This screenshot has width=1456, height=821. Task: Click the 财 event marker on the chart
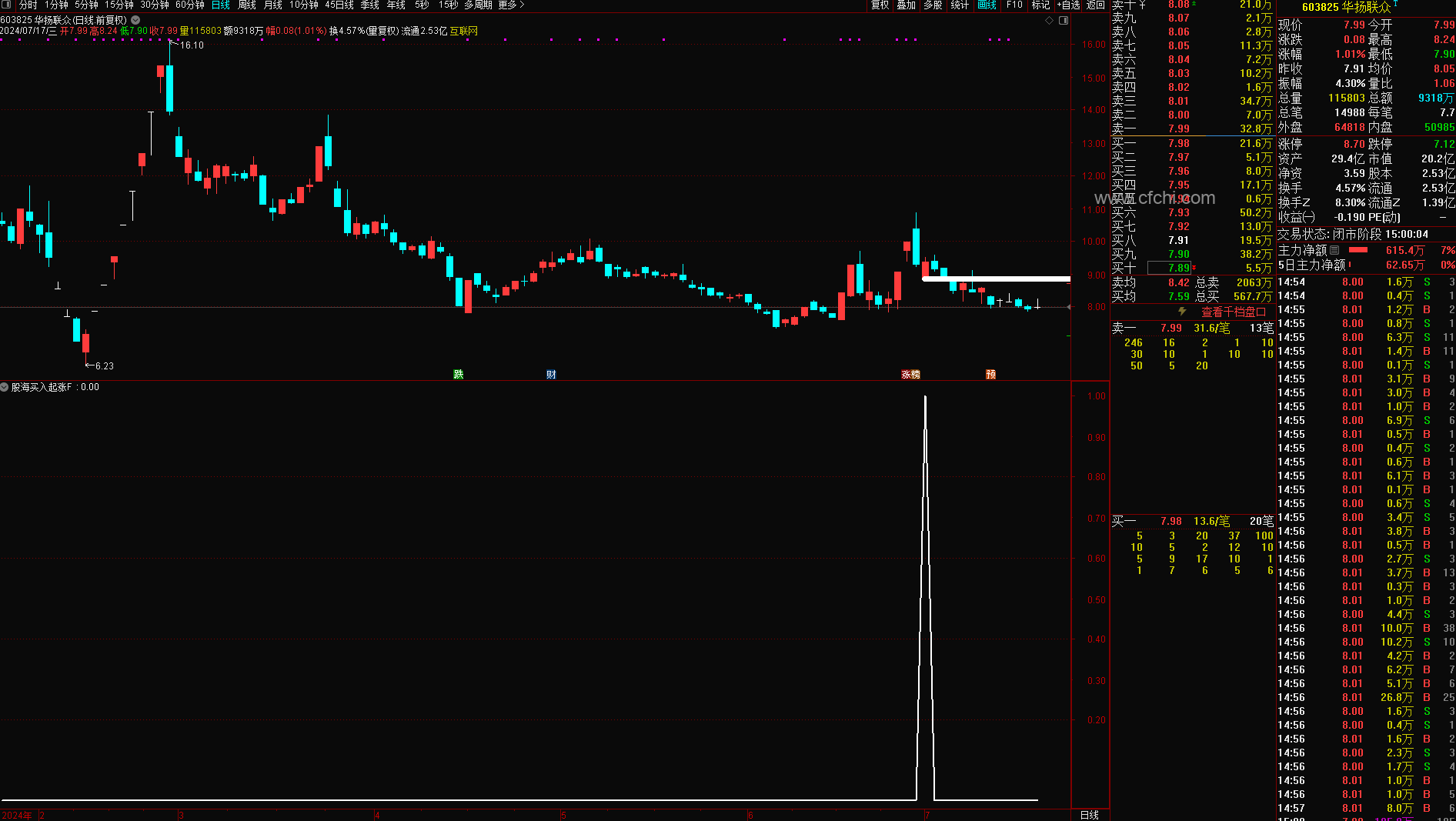point(551,375)
